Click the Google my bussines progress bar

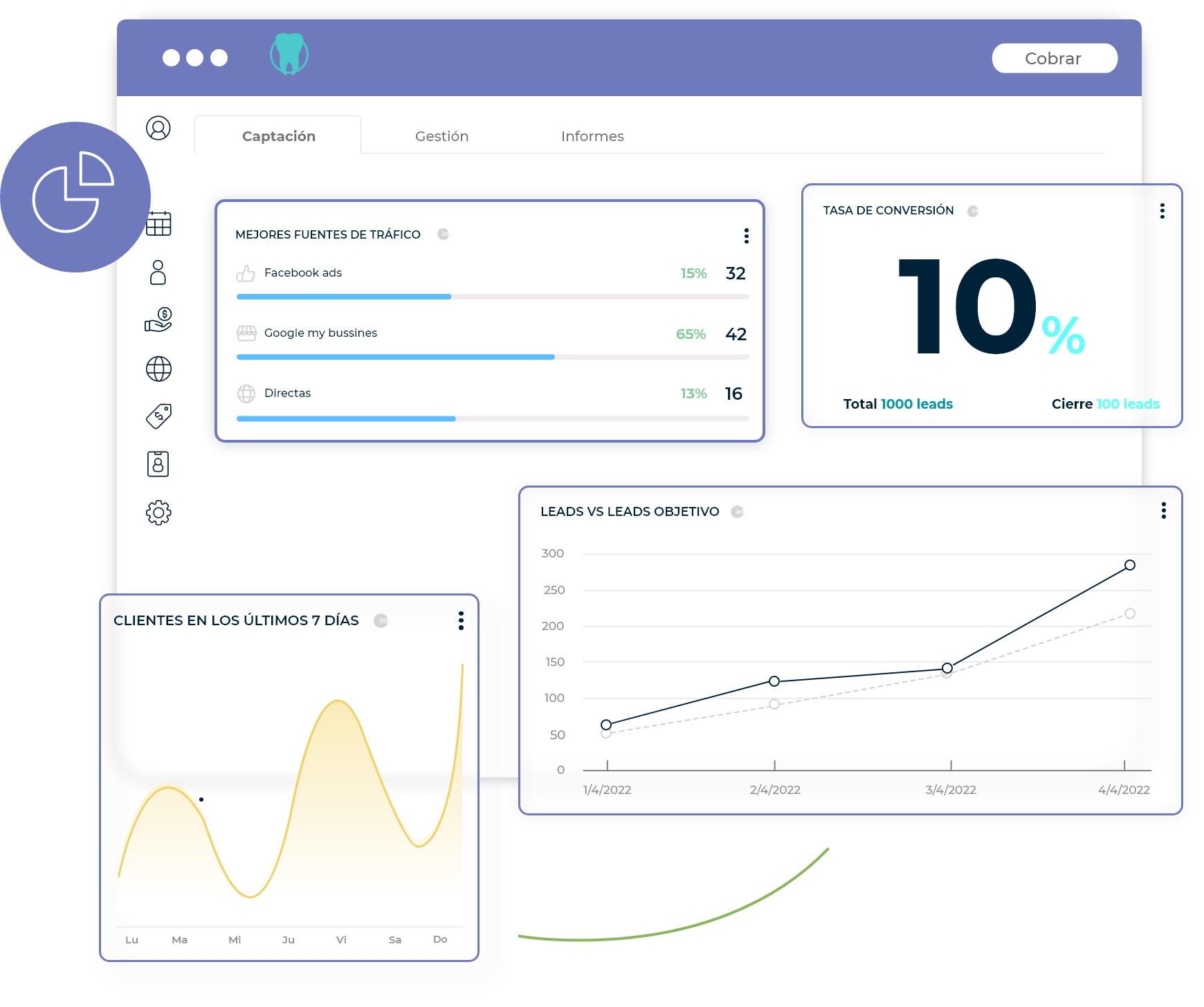click(493, 357)
